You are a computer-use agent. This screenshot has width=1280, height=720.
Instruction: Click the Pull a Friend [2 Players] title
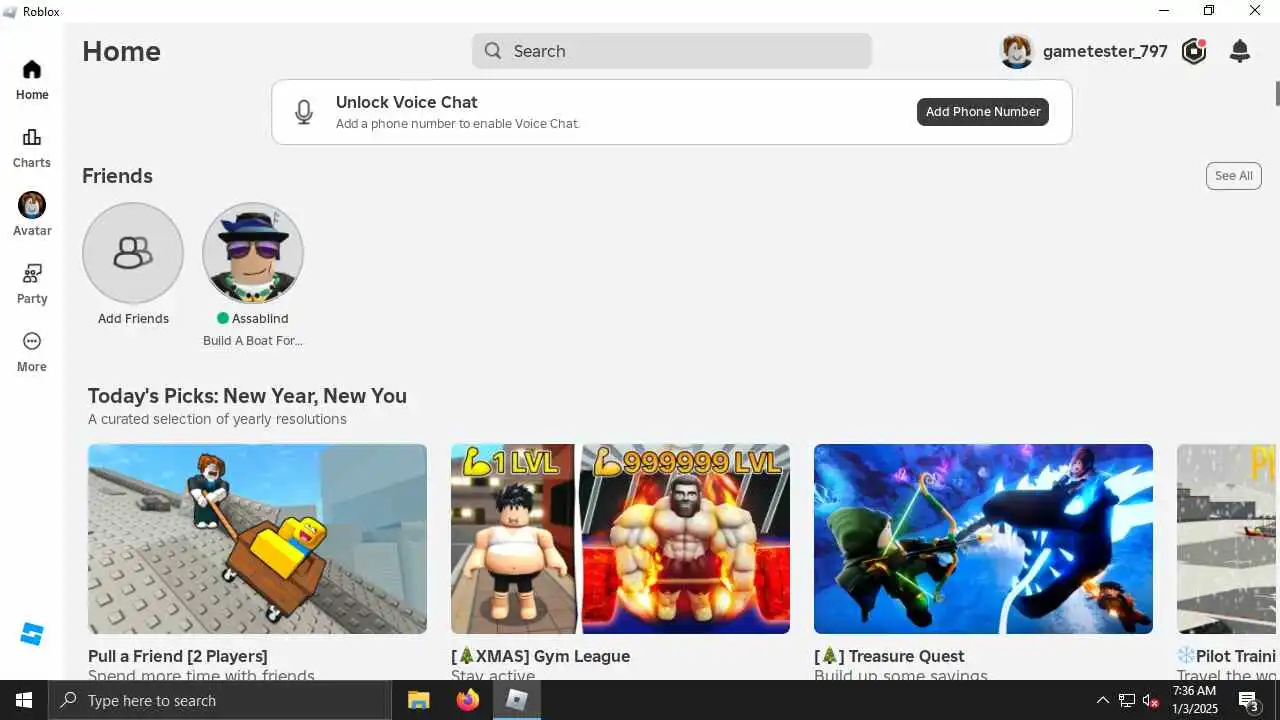point(178,656)
